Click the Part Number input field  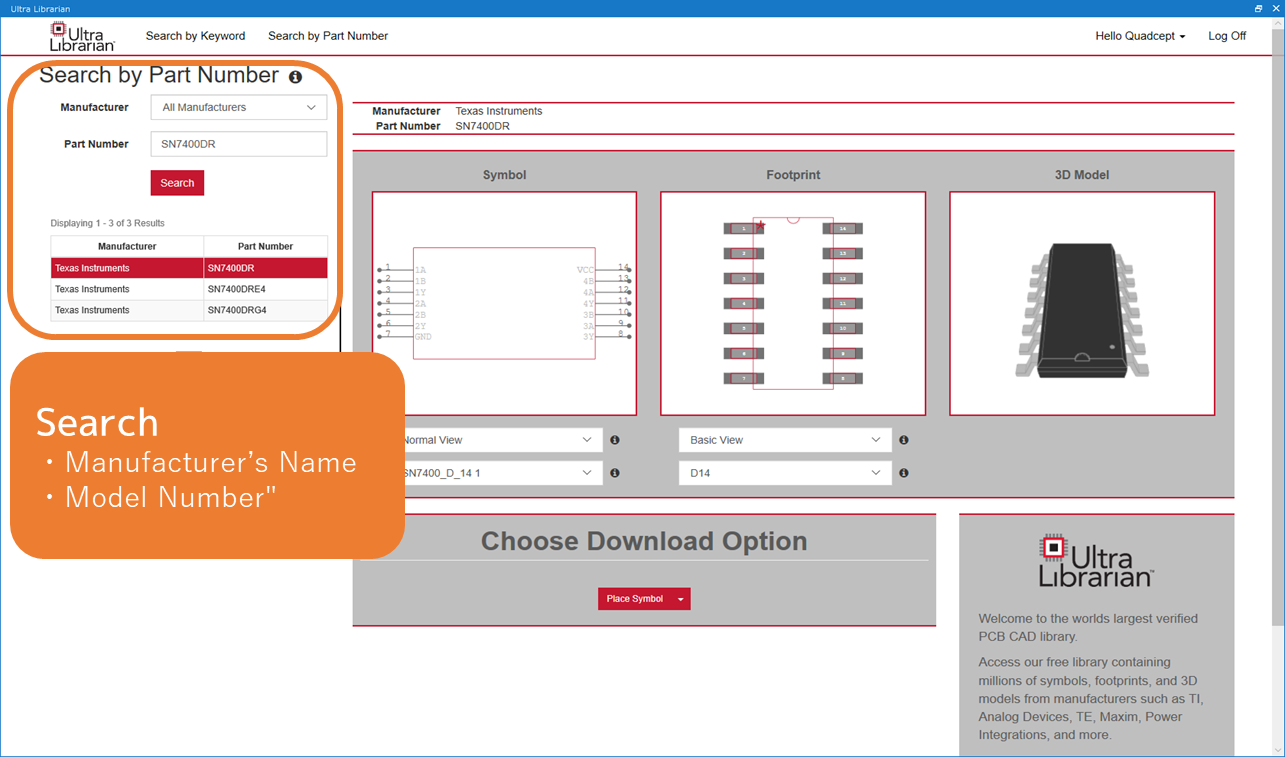point(238,144)
